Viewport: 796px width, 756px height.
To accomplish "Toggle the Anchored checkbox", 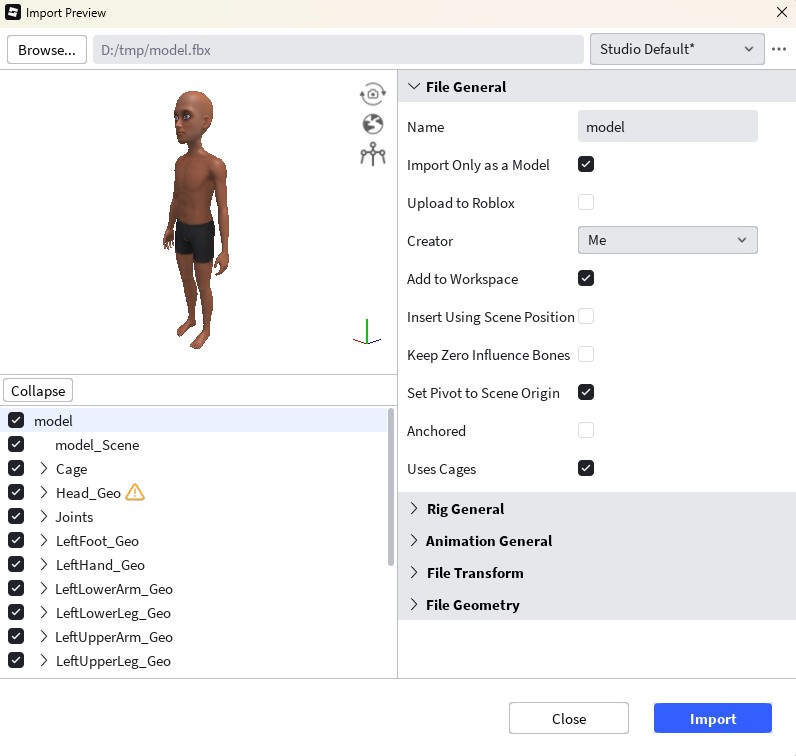I will click(586, 430).
